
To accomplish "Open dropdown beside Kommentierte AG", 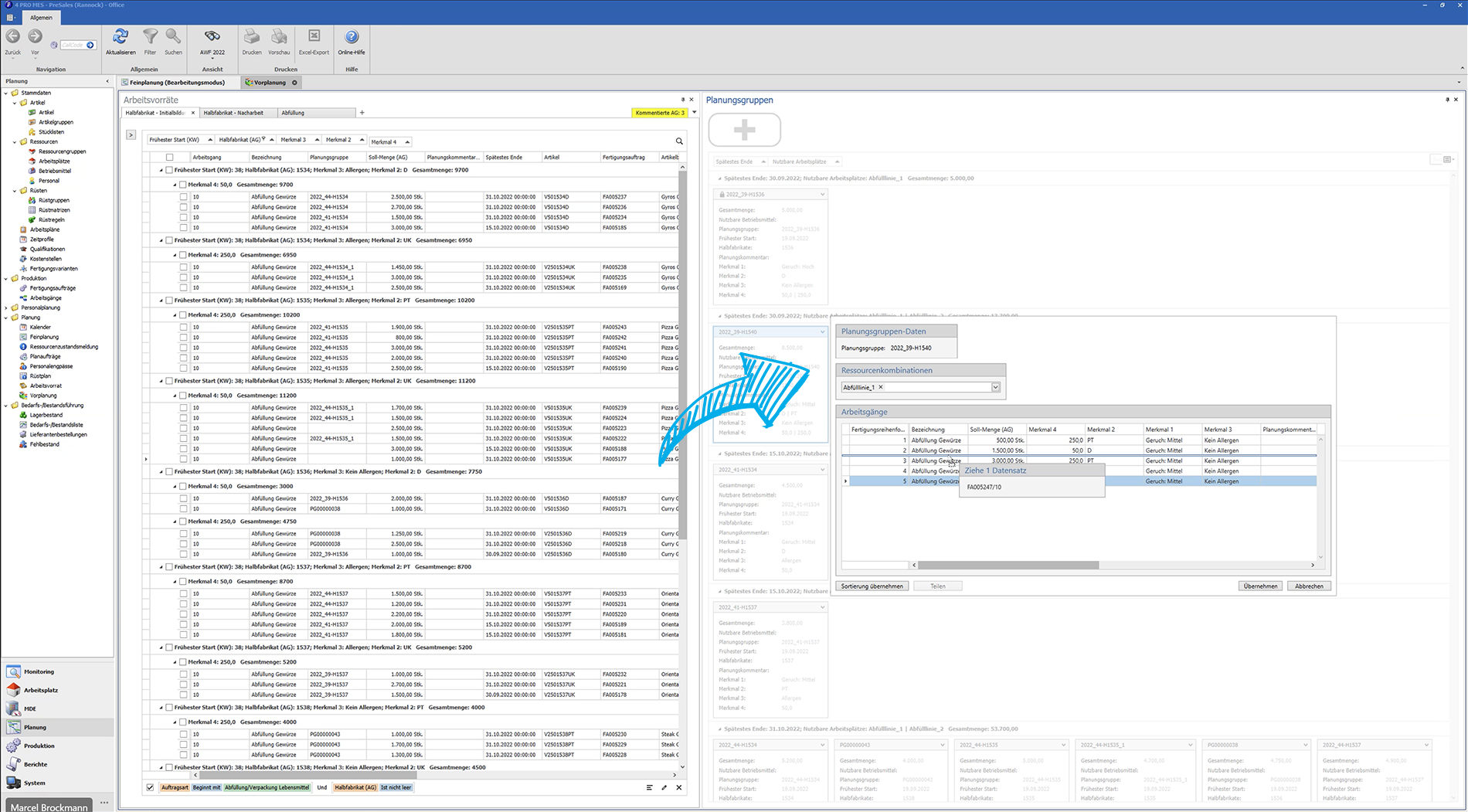I will click(x=694, y=113).
